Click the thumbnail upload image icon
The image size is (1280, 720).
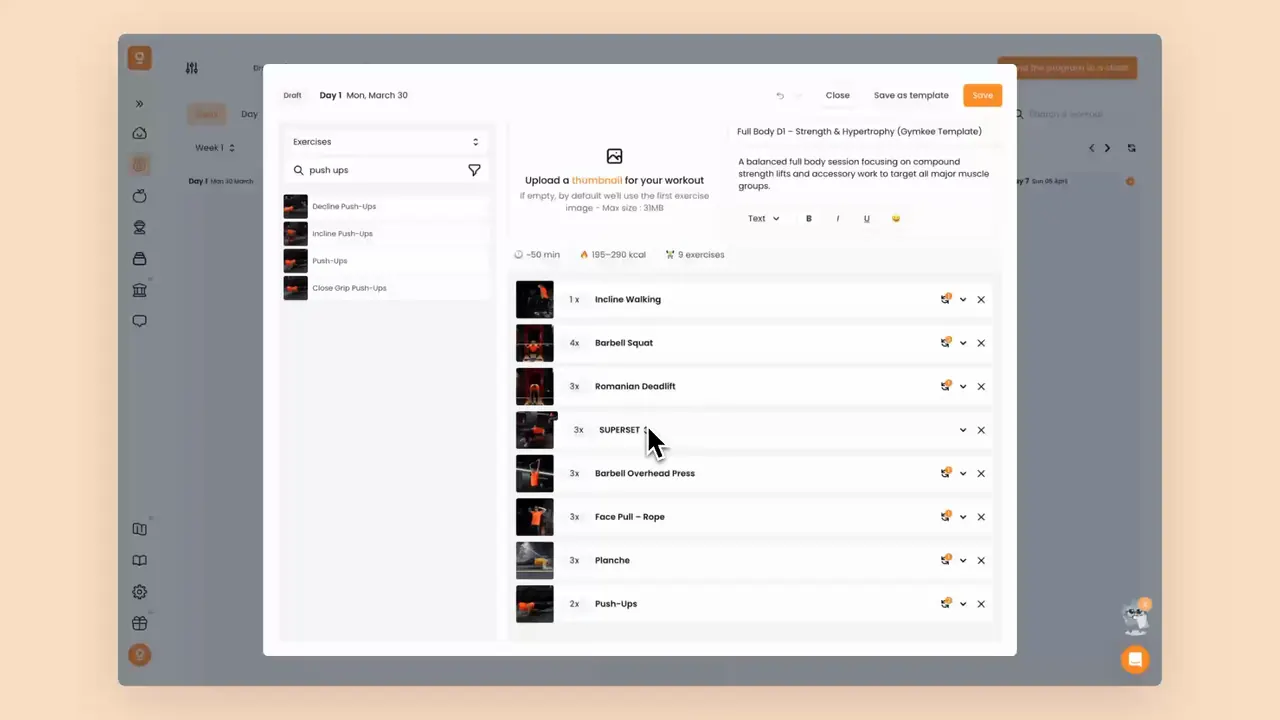(614, 156)
